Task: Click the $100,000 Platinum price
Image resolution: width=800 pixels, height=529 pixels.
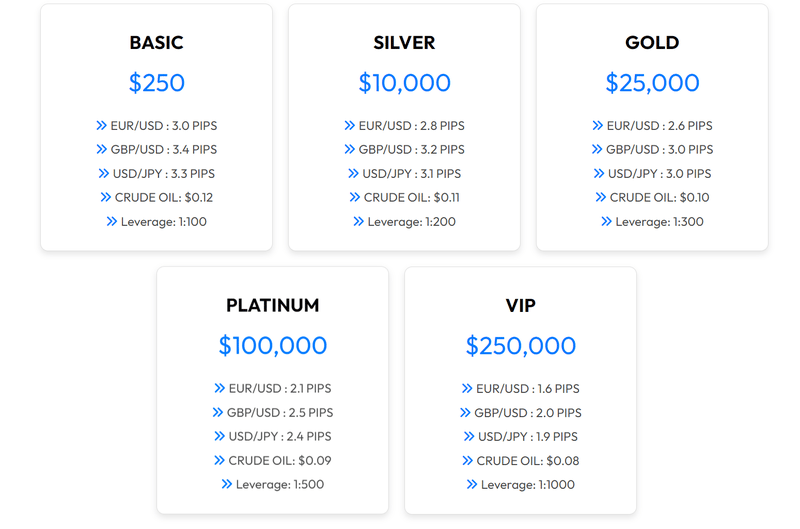Action: tap(272, 346)
